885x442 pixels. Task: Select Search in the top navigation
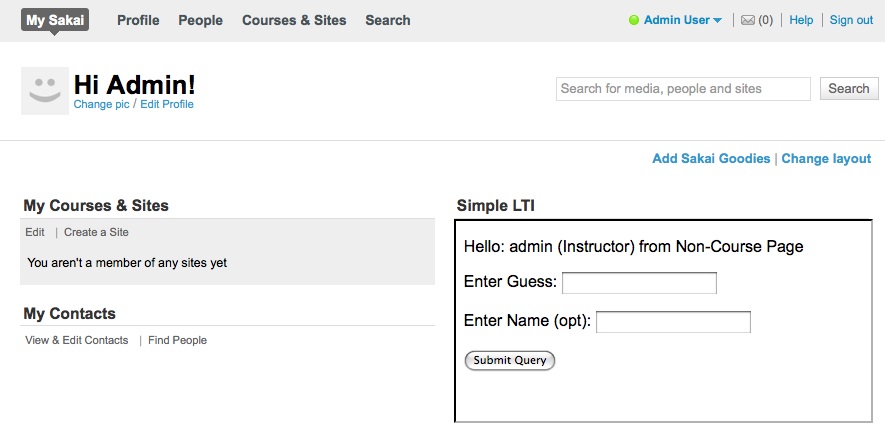coord(388,20)
